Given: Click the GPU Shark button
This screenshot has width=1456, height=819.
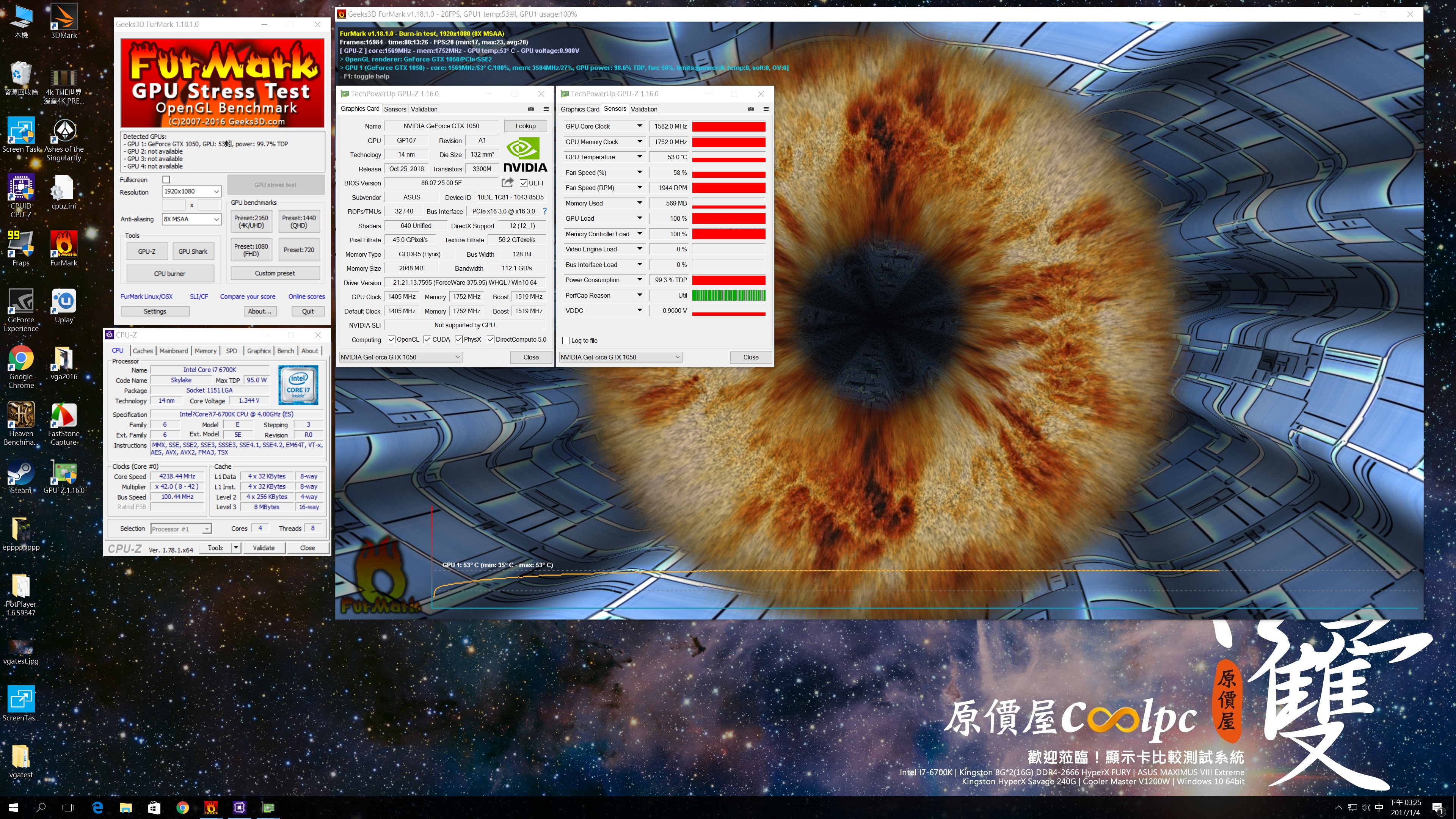Looking at the screenshot, I should [x=193, y=251].
